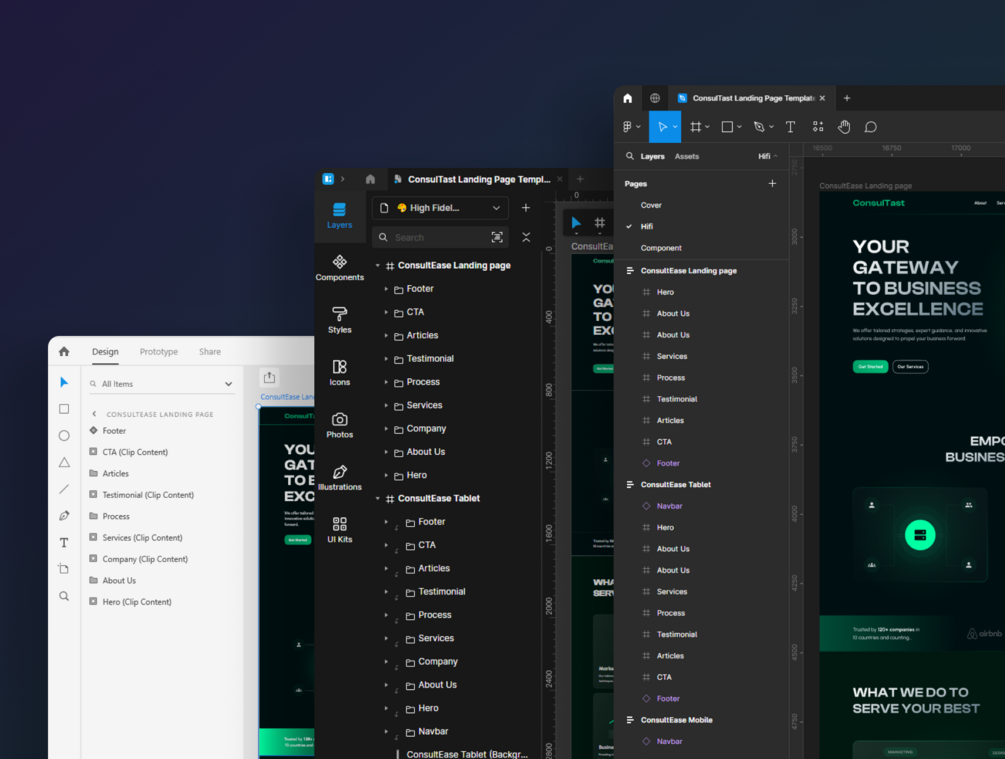
Task: Collapse the ConsultEase Tablet frame in middle window
Action: pos(378,499)
